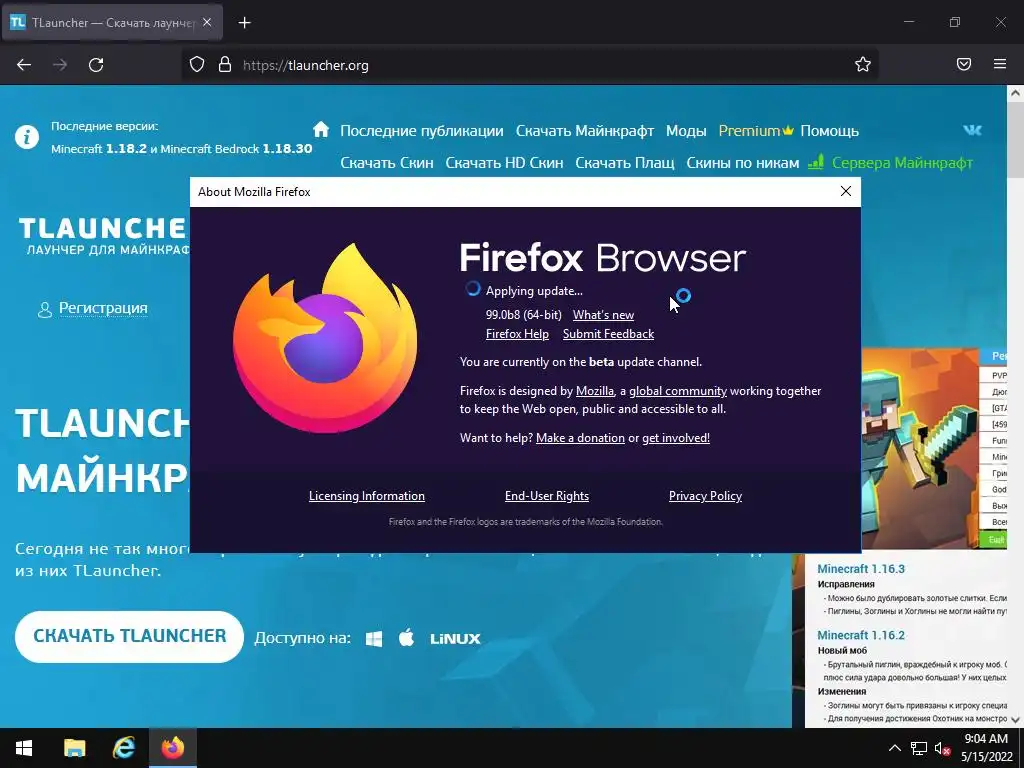This screenshot has width=1024, height=768.
Task: Open Licensing Information link
Action: click(366, 496)
